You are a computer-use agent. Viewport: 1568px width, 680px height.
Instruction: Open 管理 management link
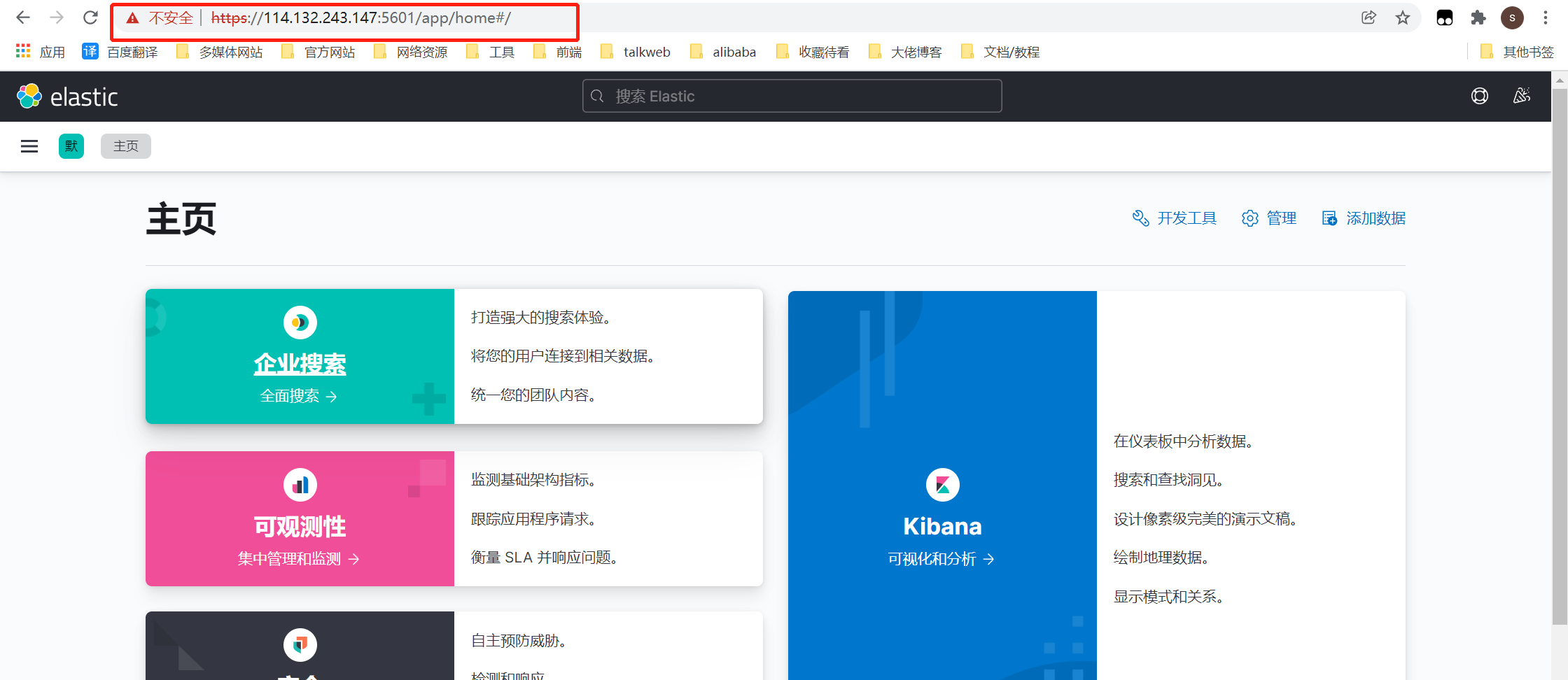pyautogui.click(x=1268, y=218)
